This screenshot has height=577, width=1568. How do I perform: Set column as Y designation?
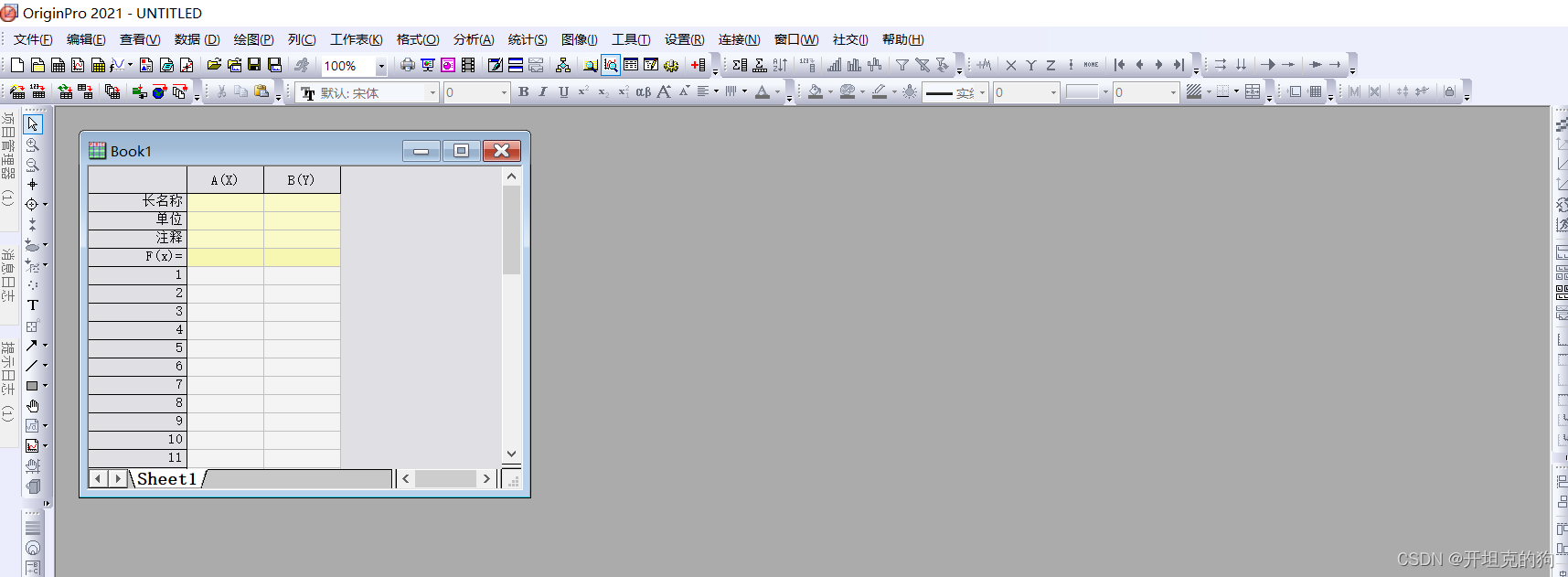1030,65
